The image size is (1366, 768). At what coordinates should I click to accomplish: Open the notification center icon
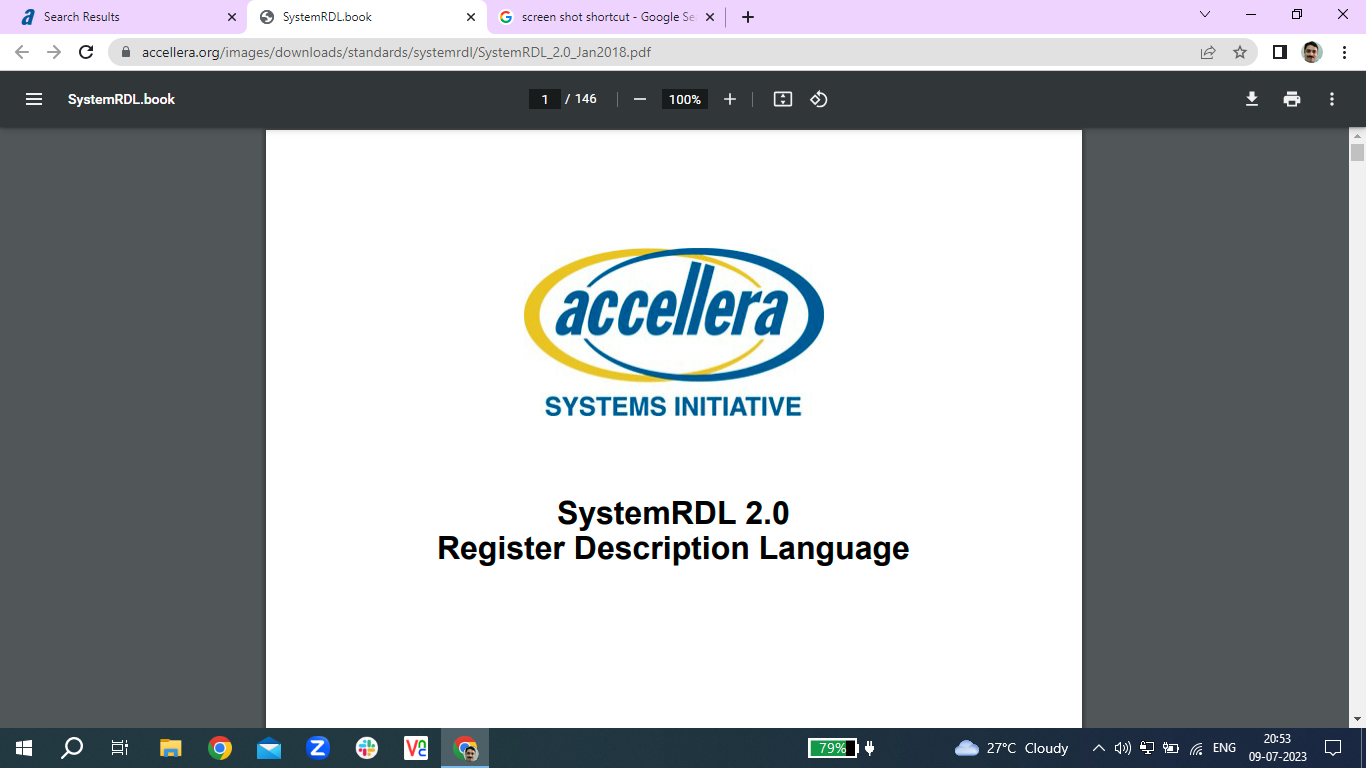click(1333, 748)
